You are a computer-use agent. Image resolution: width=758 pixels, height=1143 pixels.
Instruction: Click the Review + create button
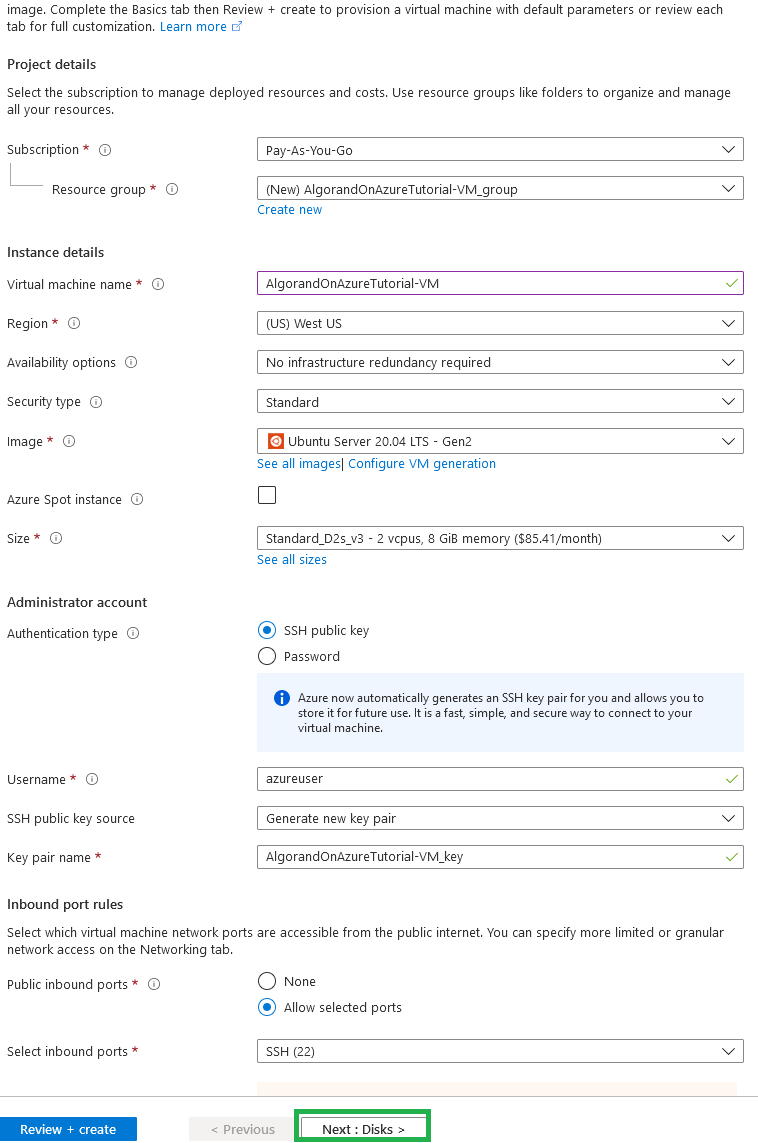click(68, 1128)
